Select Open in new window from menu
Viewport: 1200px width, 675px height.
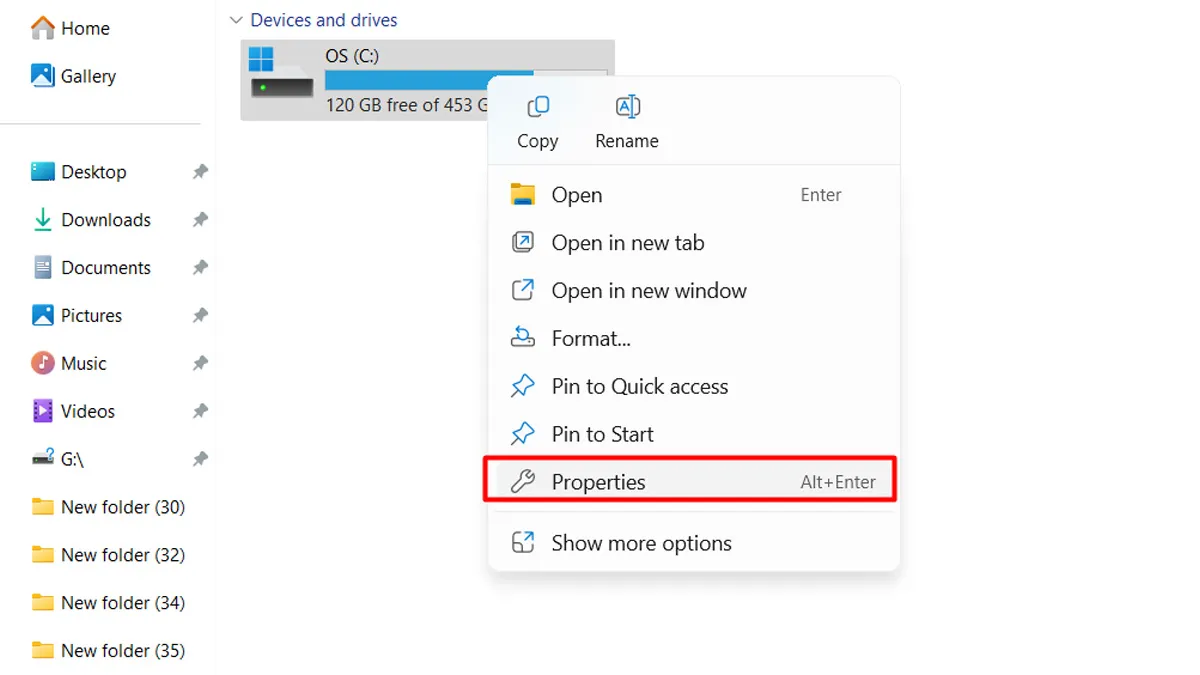[648, 291]
